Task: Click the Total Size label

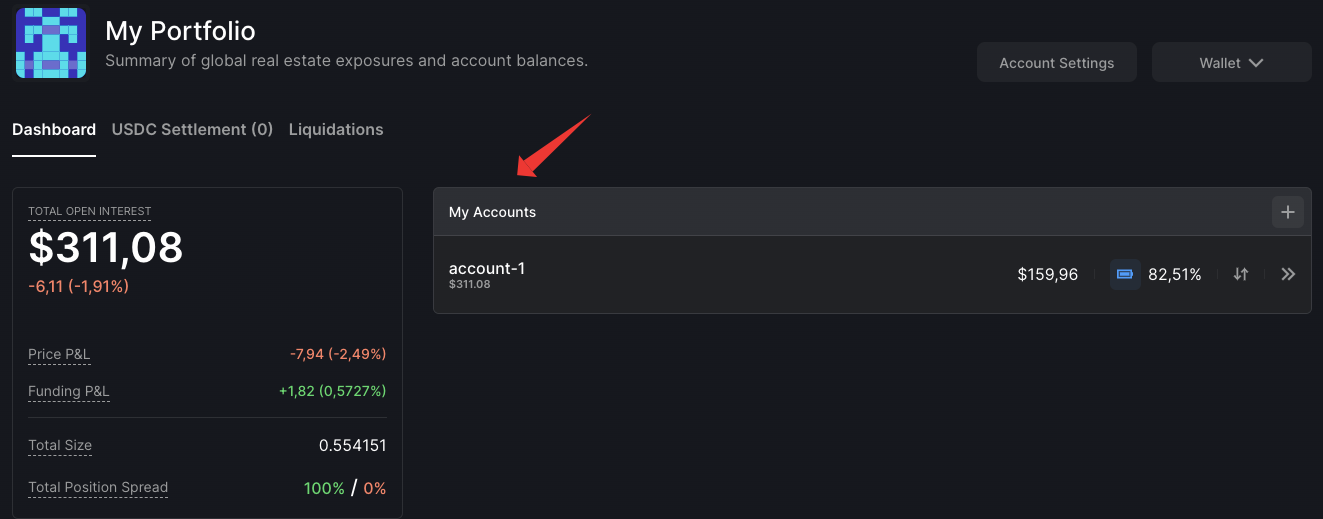Action: (x=60, y=445)
